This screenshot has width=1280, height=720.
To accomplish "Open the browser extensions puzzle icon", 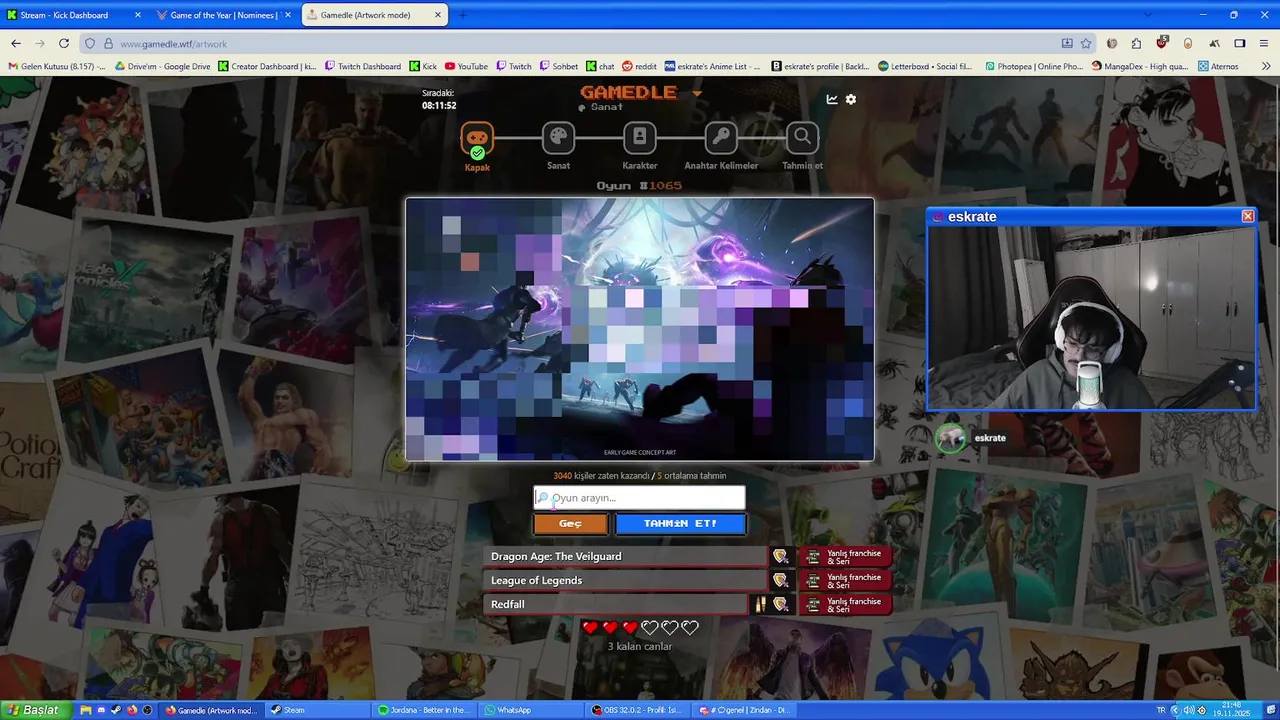I will point(1137,43).
